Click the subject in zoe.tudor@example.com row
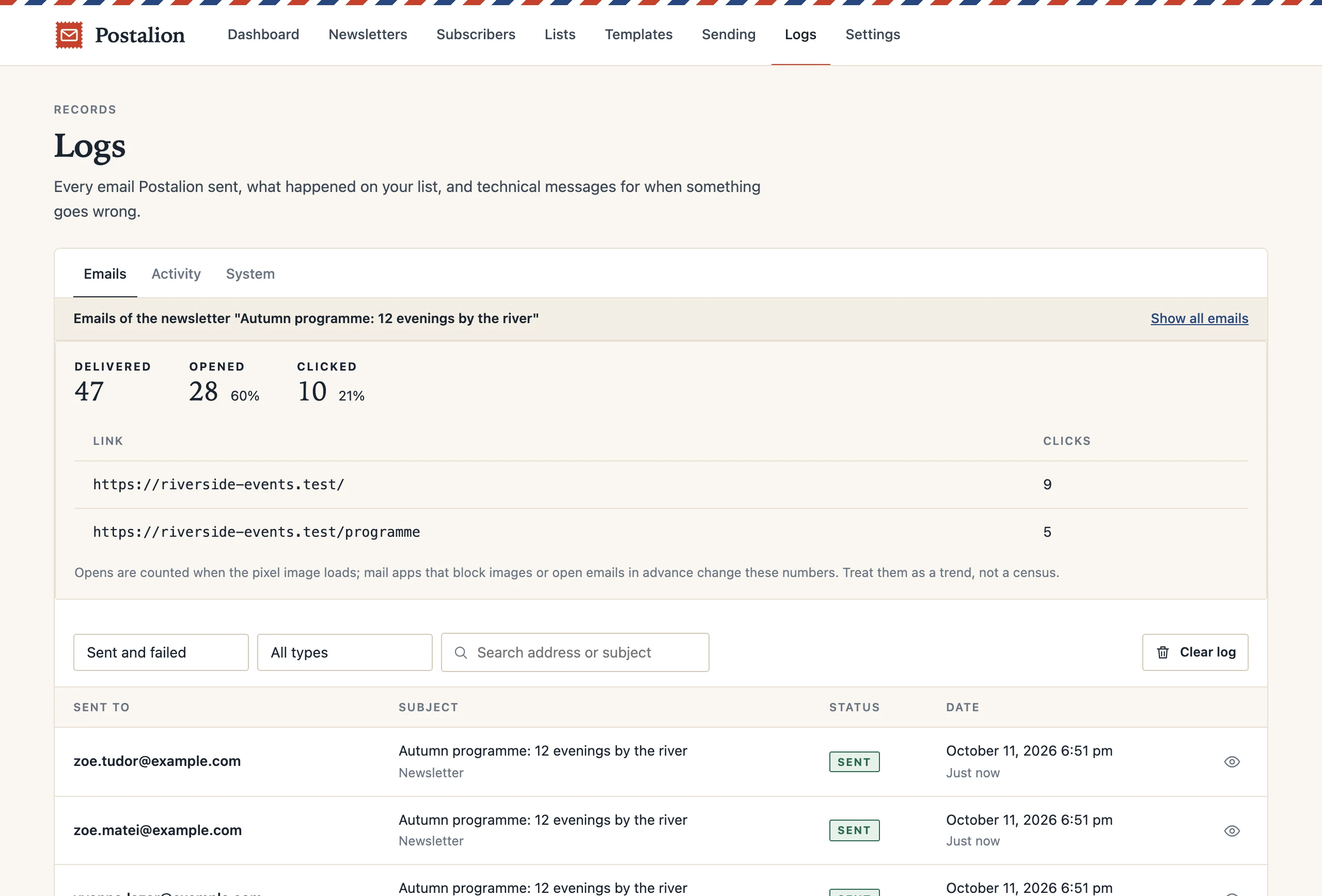This screenshot has width=1322, height=896. point(543,751)
